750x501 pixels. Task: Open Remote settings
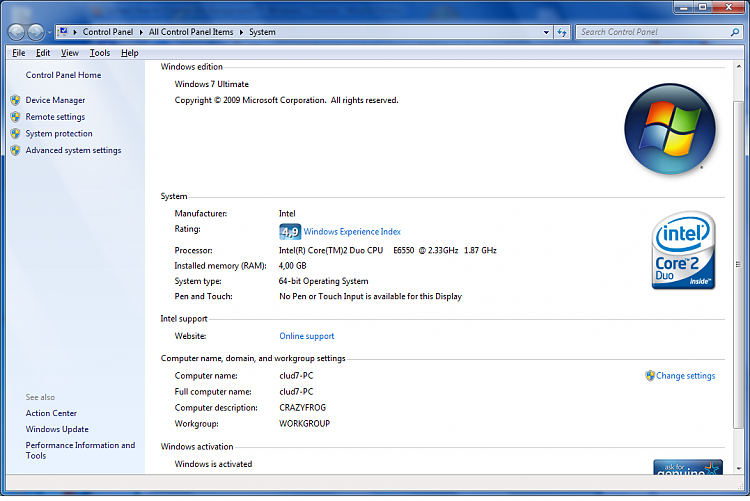55,117
